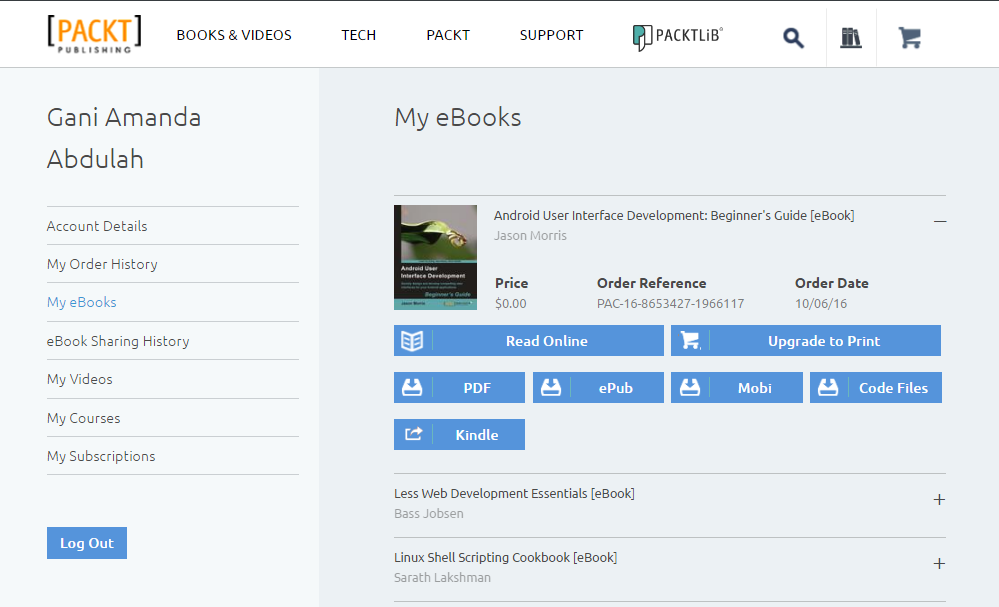
Task: Select My eBooks in sidebar
Action: [x=82, y=303]
